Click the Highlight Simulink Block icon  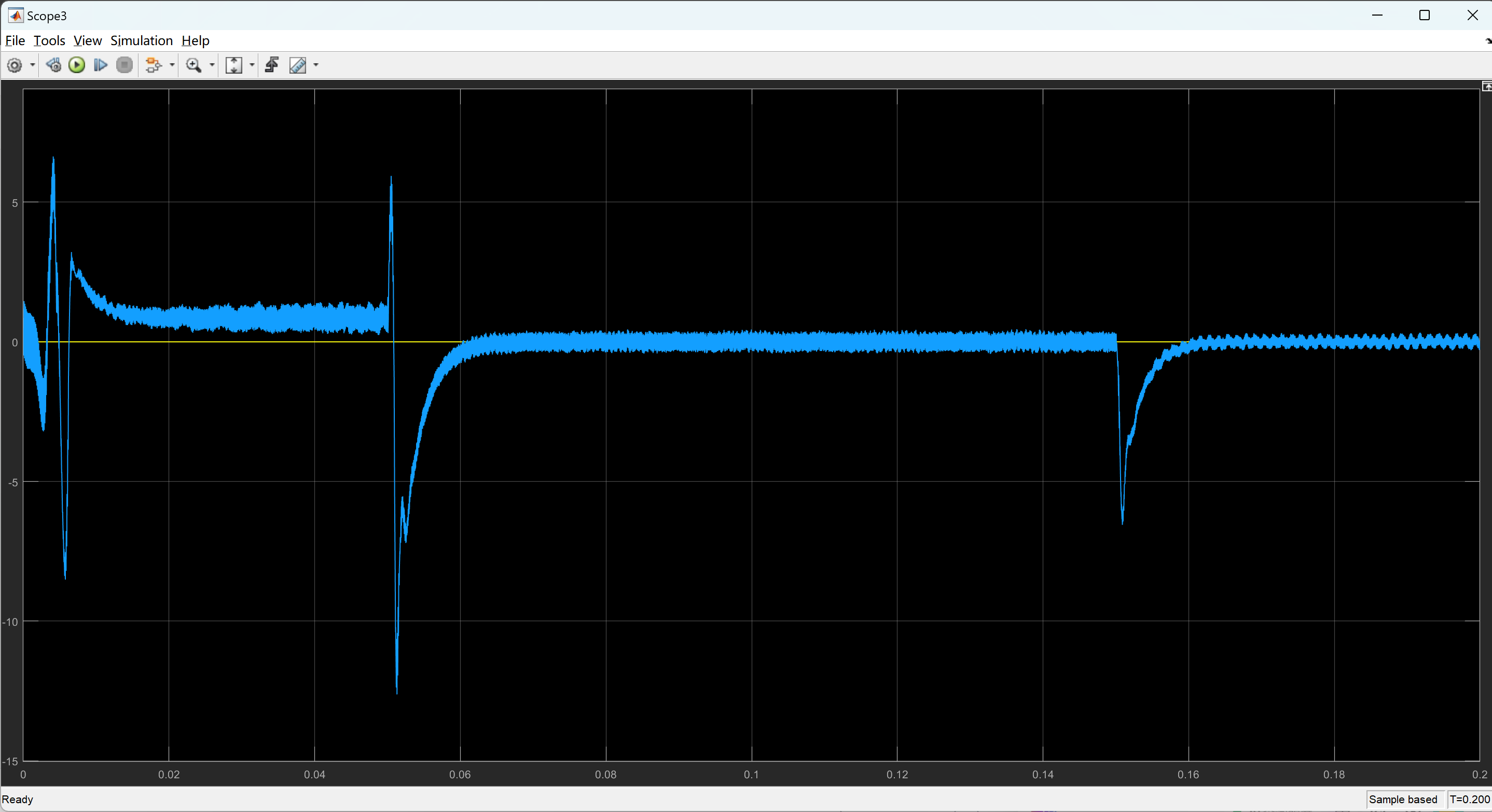(154, 65)
